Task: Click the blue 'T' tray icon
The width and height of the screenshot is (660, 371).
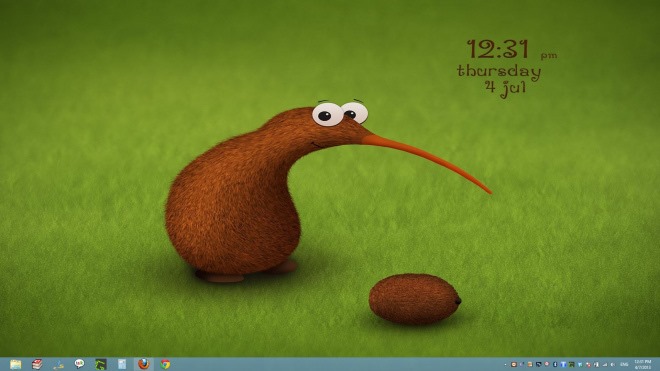Action: click(x=563, y=365)
